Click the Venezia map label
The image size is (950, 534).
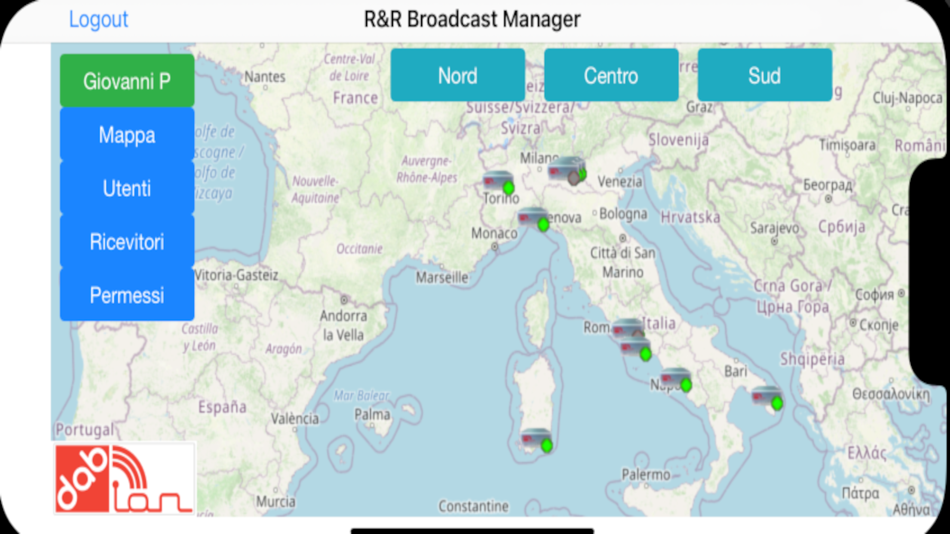(620, 181)
